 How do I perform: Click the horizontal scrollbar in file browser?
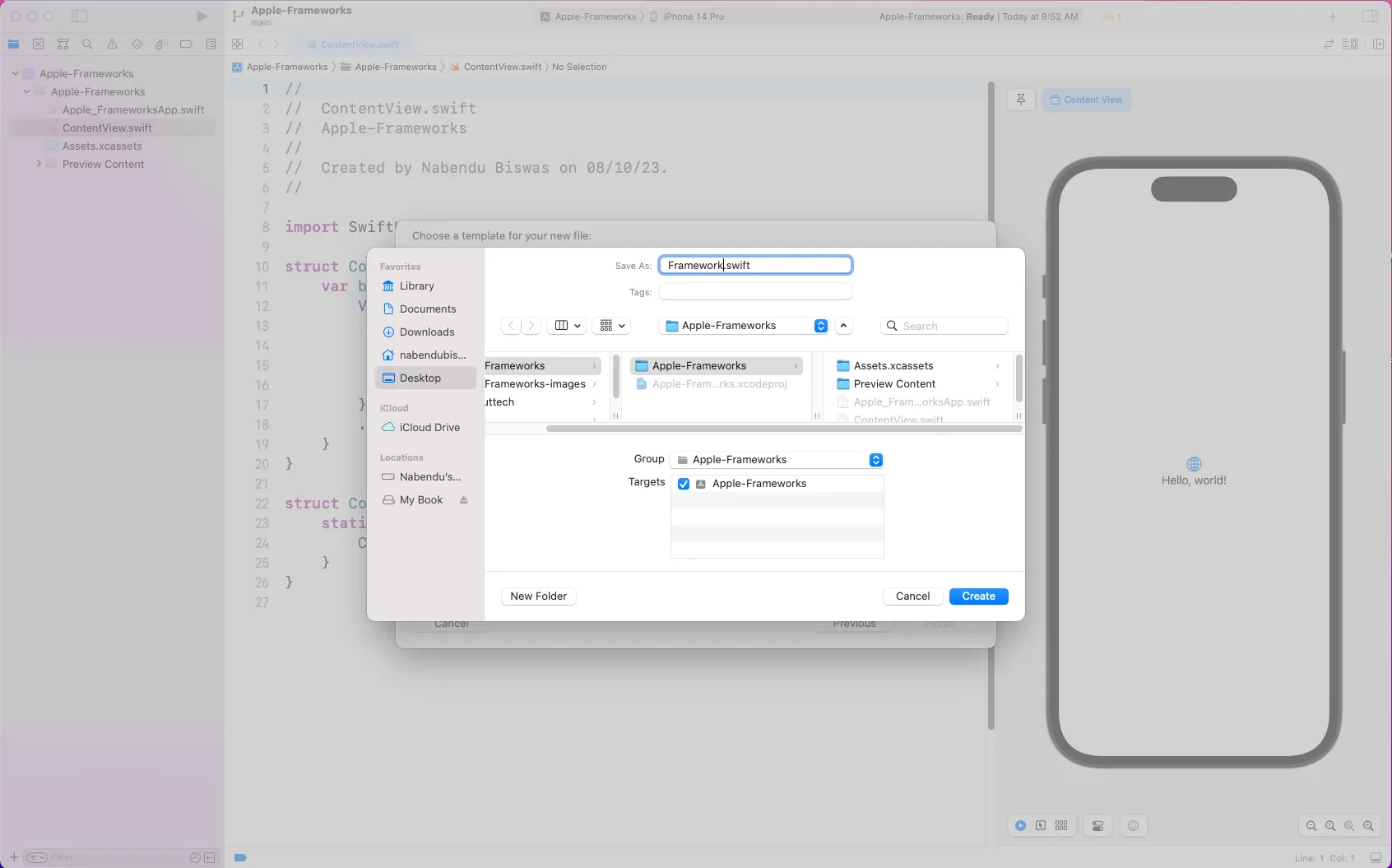coord(784,429)
